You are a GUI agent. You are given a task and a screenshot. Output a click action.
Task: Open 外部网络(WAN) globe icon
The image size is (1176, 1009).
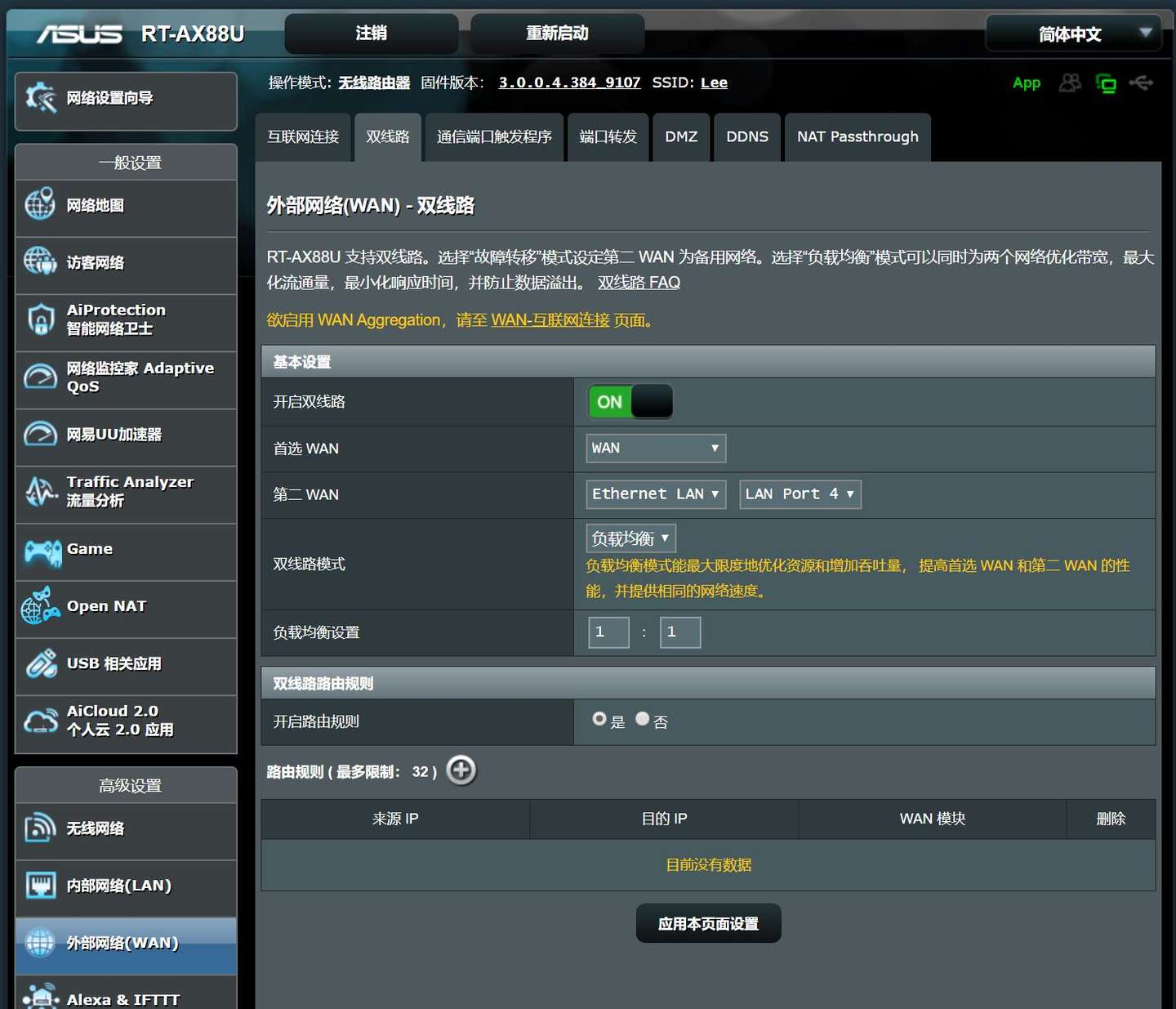40,942
